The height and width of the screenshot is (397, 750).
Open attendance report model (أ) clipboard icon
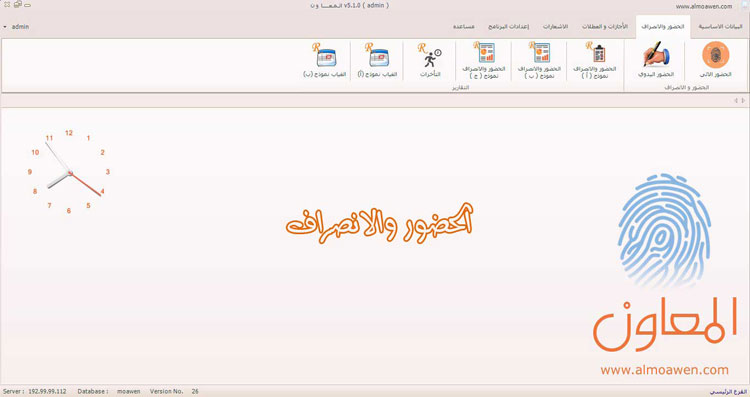pos(595,60)
